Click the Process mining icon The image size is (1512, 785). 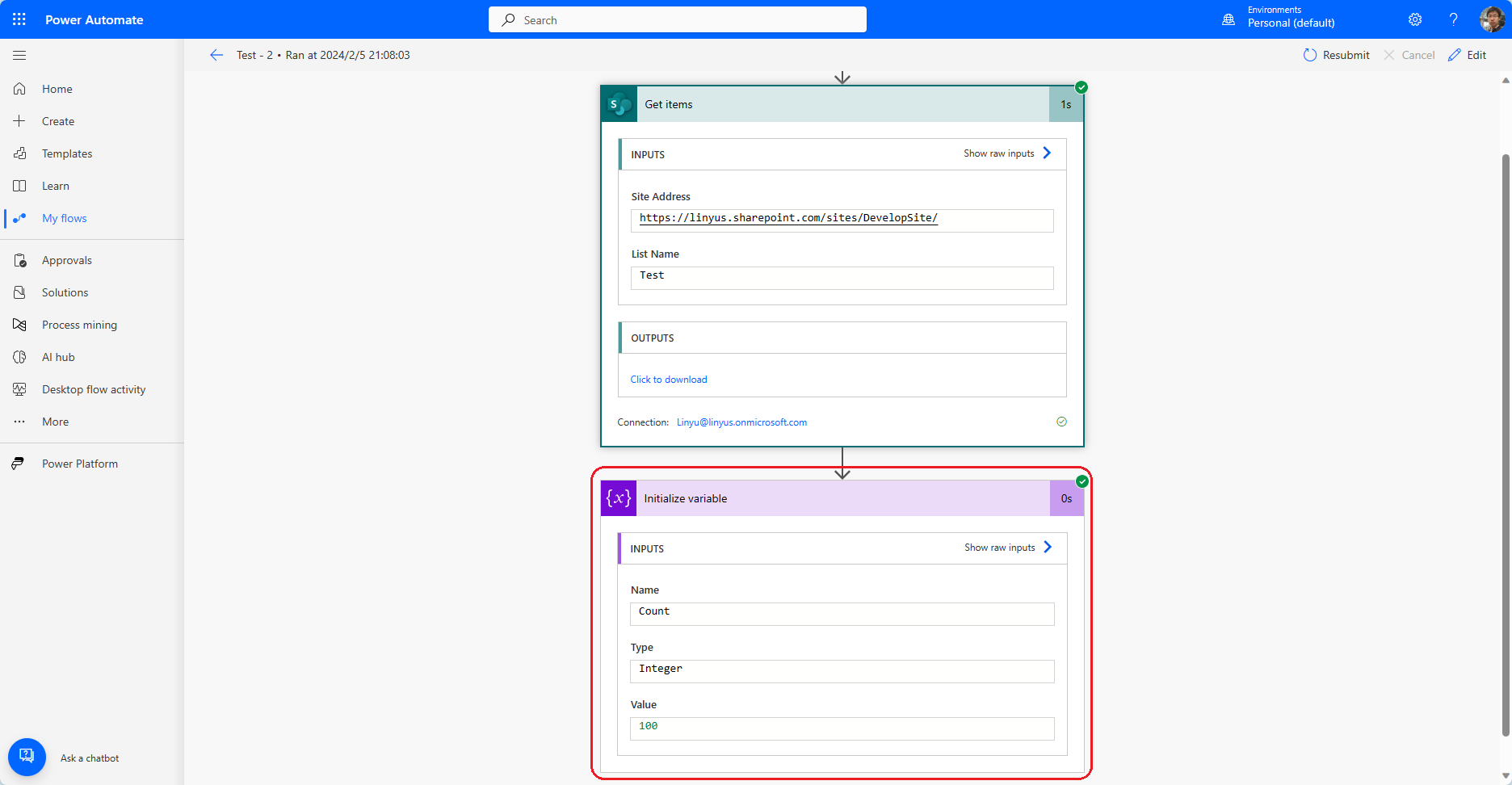(19, 325)
